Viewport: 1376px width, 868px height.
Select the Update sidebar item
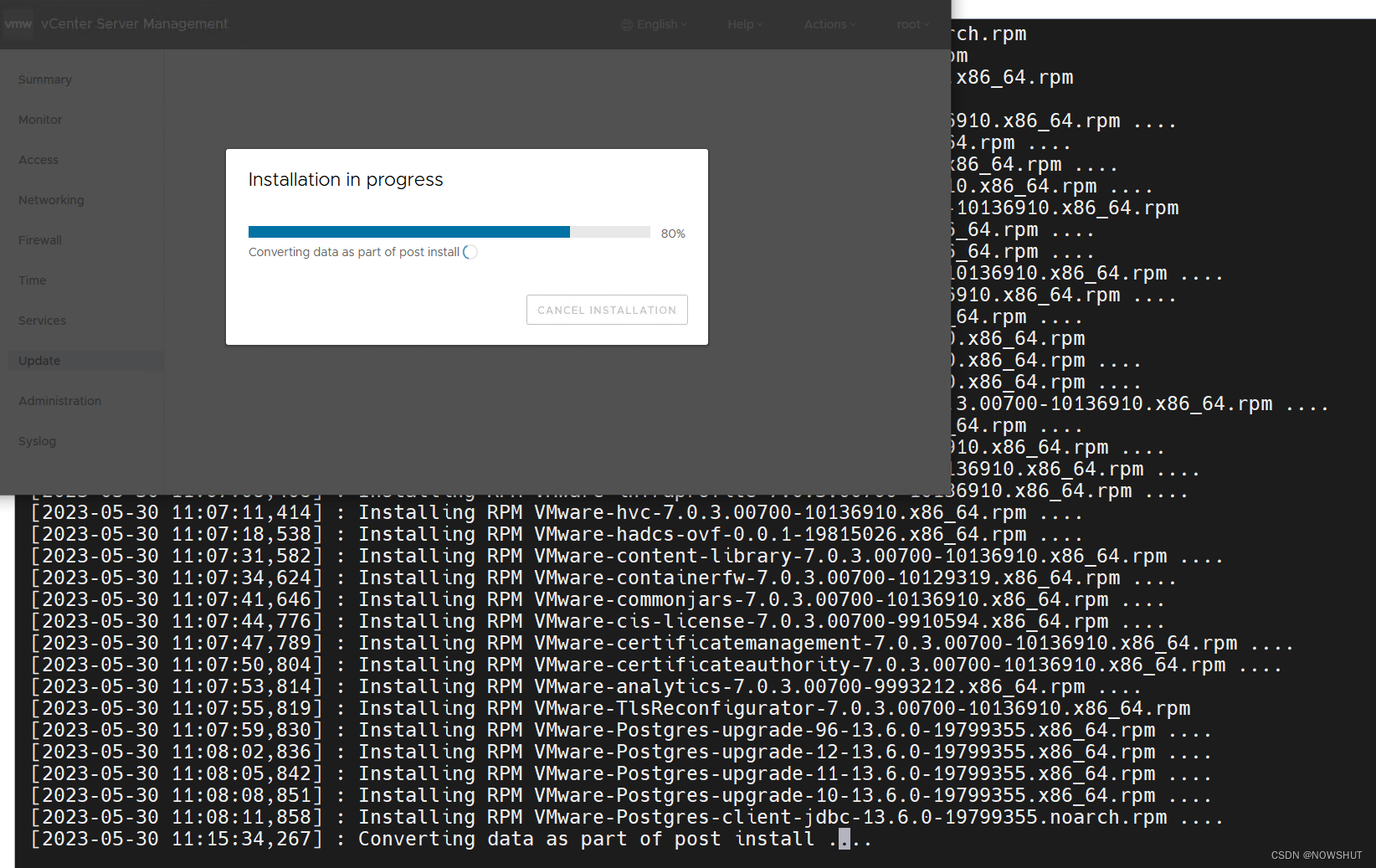click(x=85, y=361)
